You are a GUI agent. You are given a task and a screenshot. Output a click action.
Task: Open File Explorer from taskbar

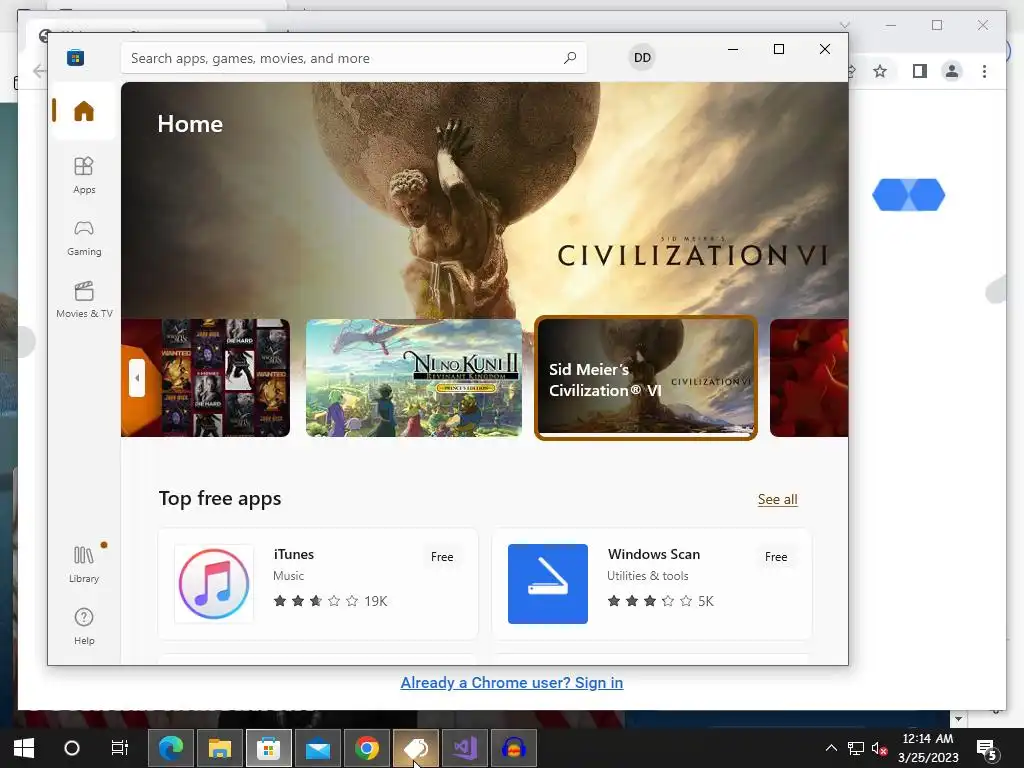[x=220, y=748]
